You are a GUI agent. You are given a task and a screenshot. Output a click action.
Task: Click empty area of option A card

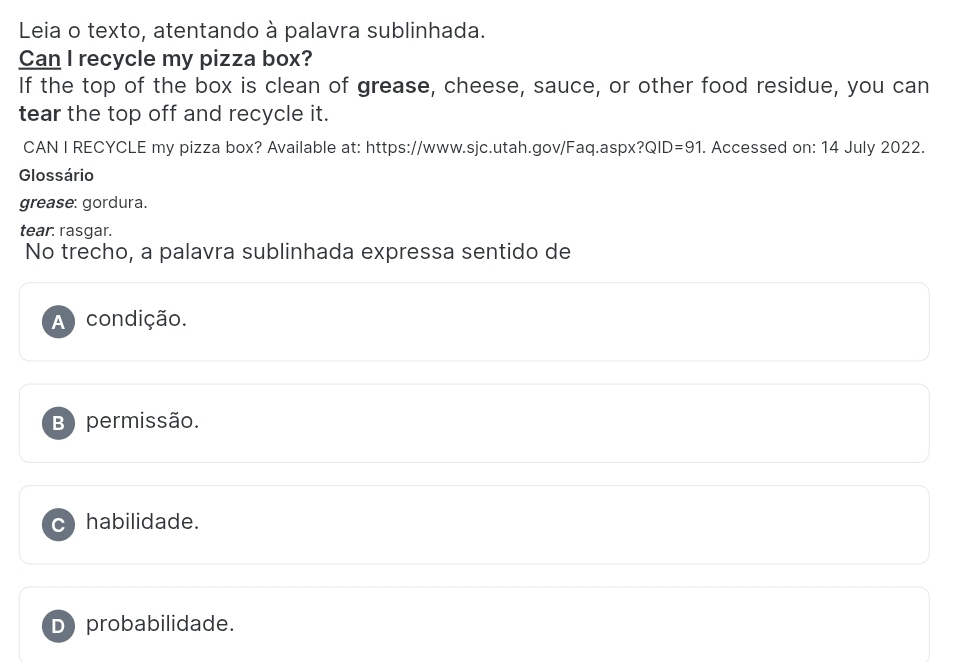pos(551,322)
